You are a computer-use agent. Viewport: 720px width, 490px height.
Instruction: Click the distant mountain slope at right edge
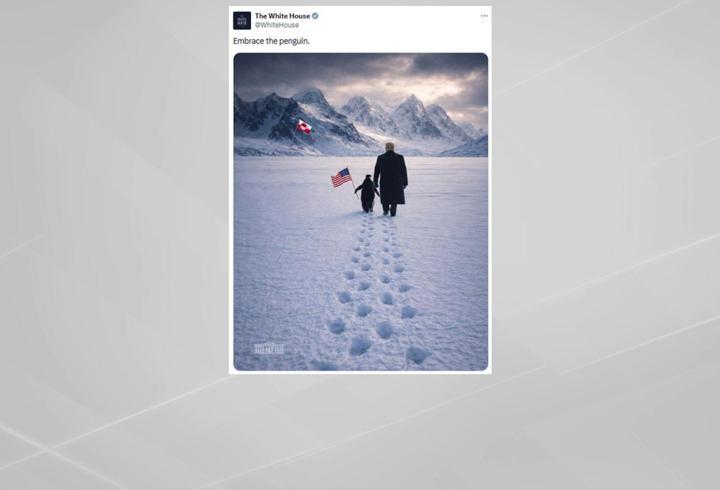[x=471, y=147]
